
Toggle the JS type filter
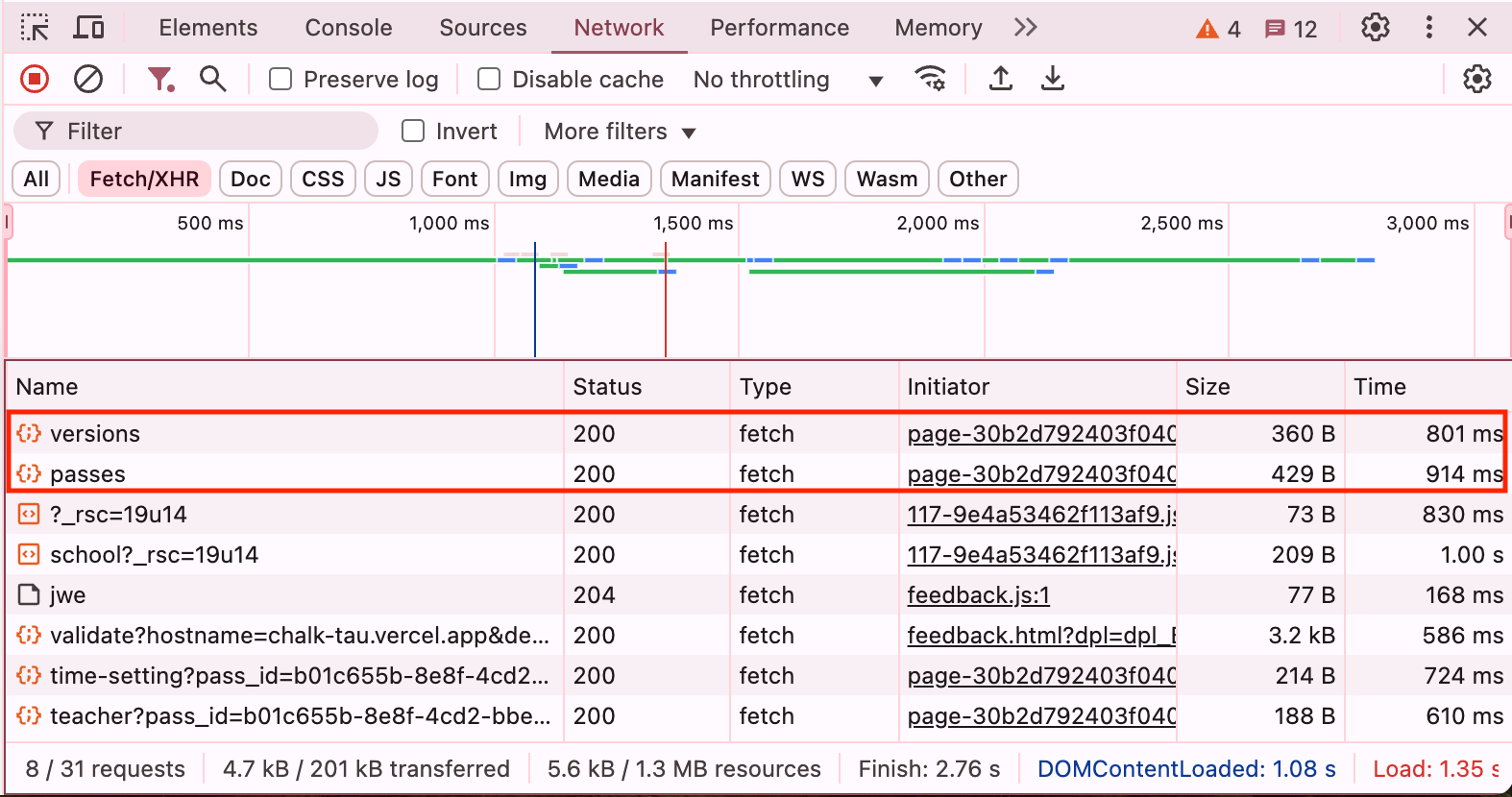click(388, 179)
